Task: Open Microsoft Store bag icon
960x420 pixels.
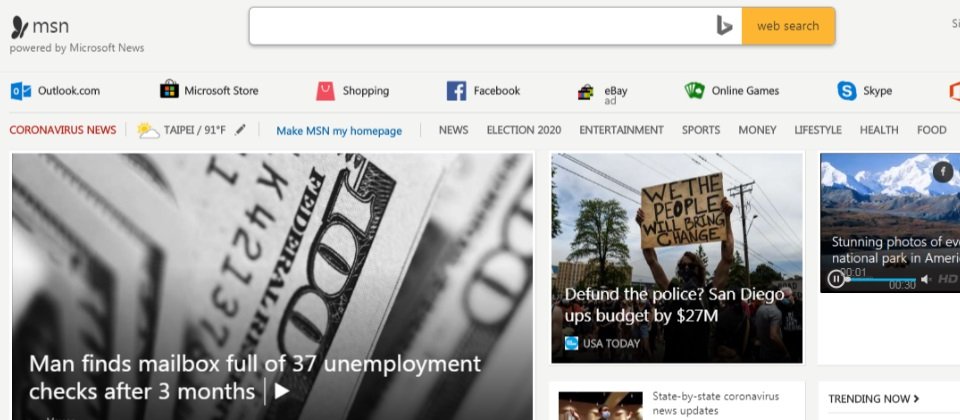Action: (169, 89)
